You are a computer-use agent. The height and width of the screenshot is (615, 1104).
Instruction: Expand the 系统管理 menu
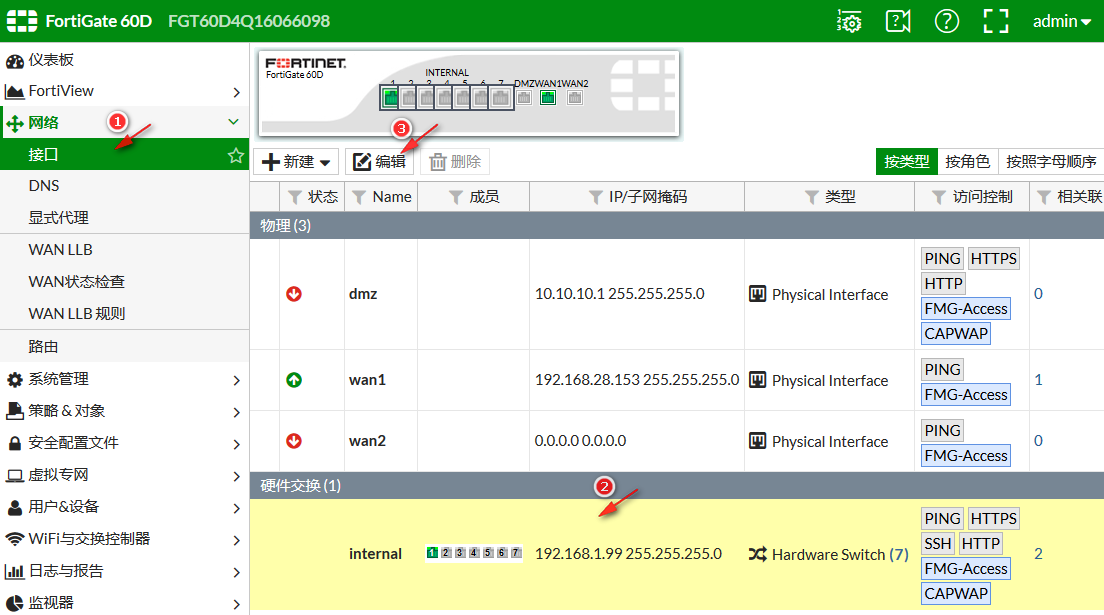click(125, 379)
